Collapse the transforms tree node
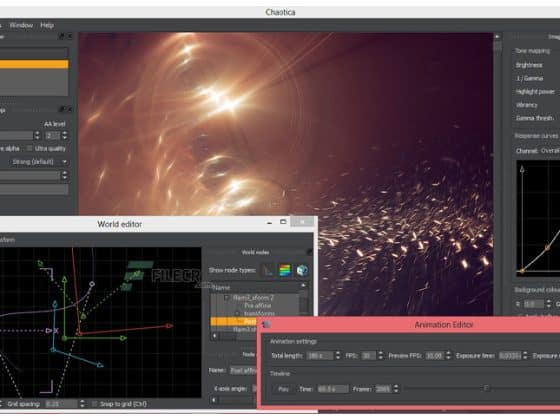 pyautogui.click(x=238, y=314)
